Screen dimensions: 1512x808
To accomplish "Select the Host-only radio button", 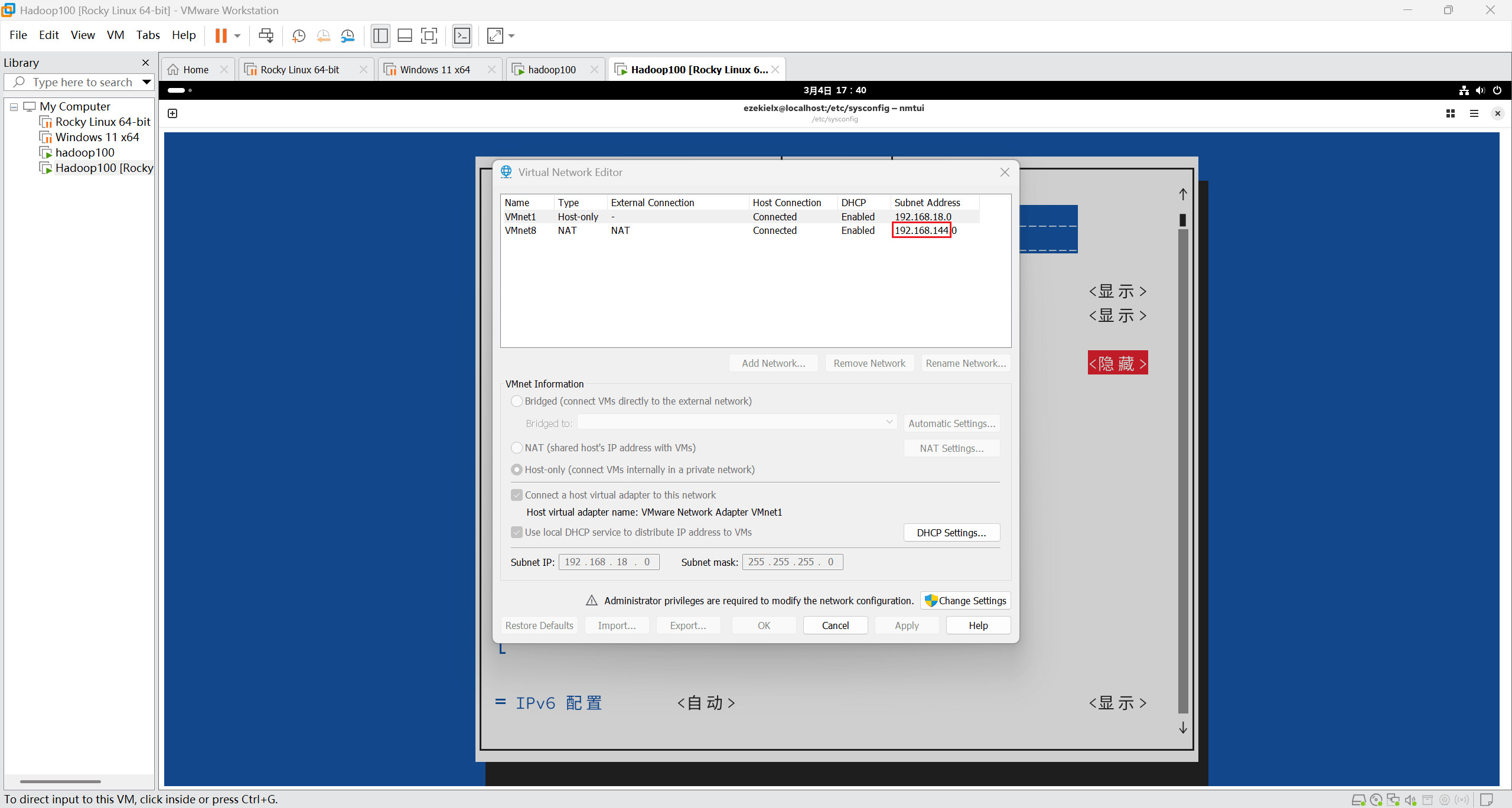I will tap(517, 470).
